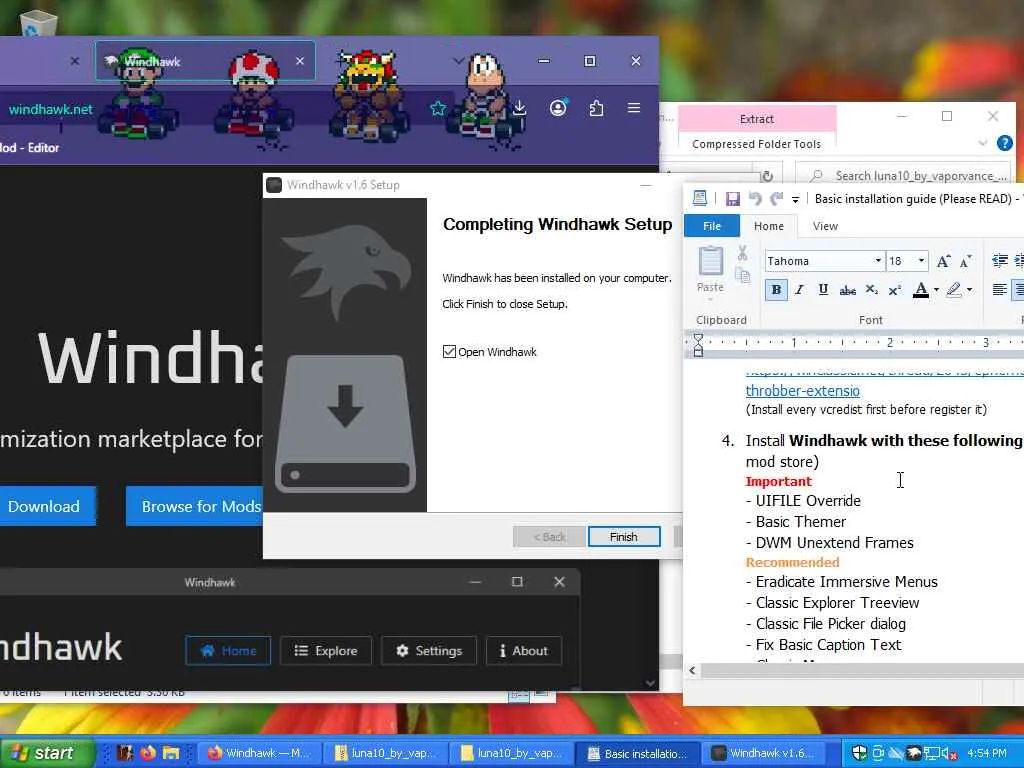The height and width of the screenshot is (768, 1024).
Task: Click Decrease indent icon in WordPad
Action: point(1000,261)
